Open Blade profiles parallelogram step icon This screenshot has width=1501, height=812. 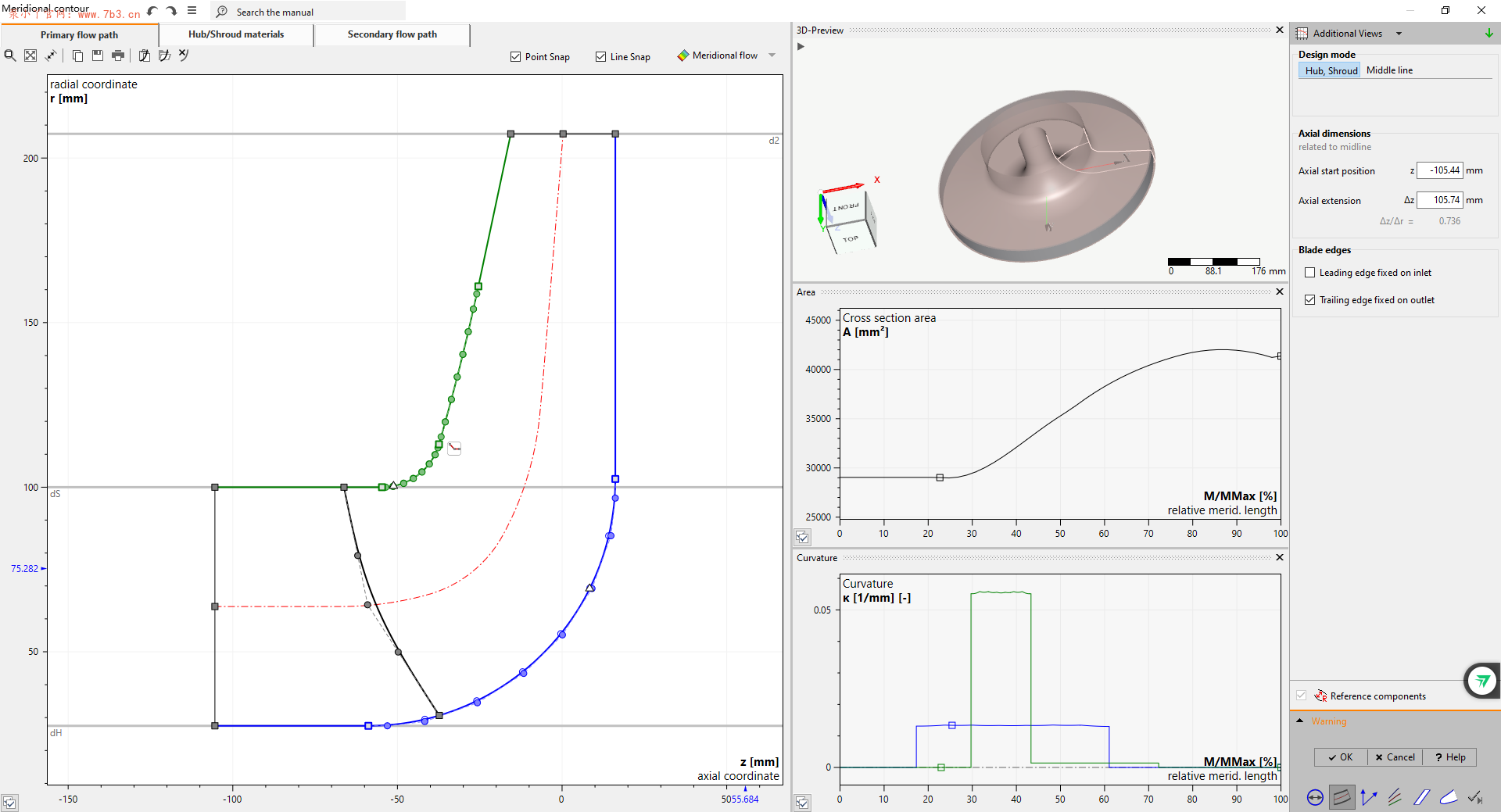(x=1422, y=797)
